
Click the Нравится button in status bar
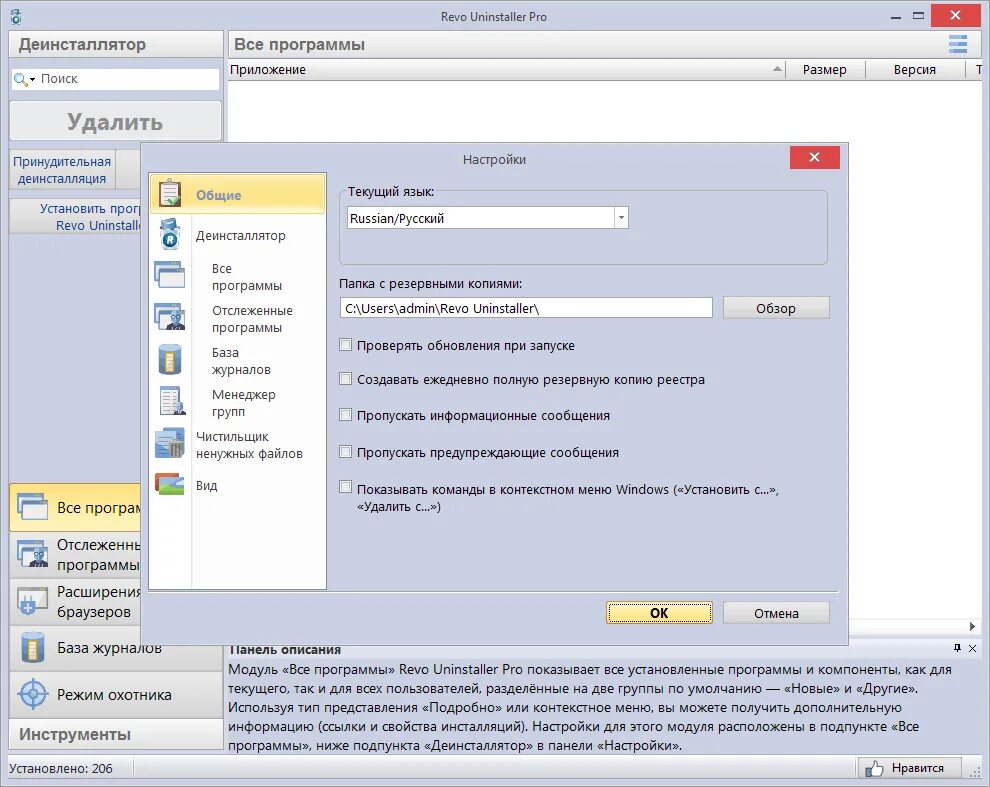(x=909, y=768)
